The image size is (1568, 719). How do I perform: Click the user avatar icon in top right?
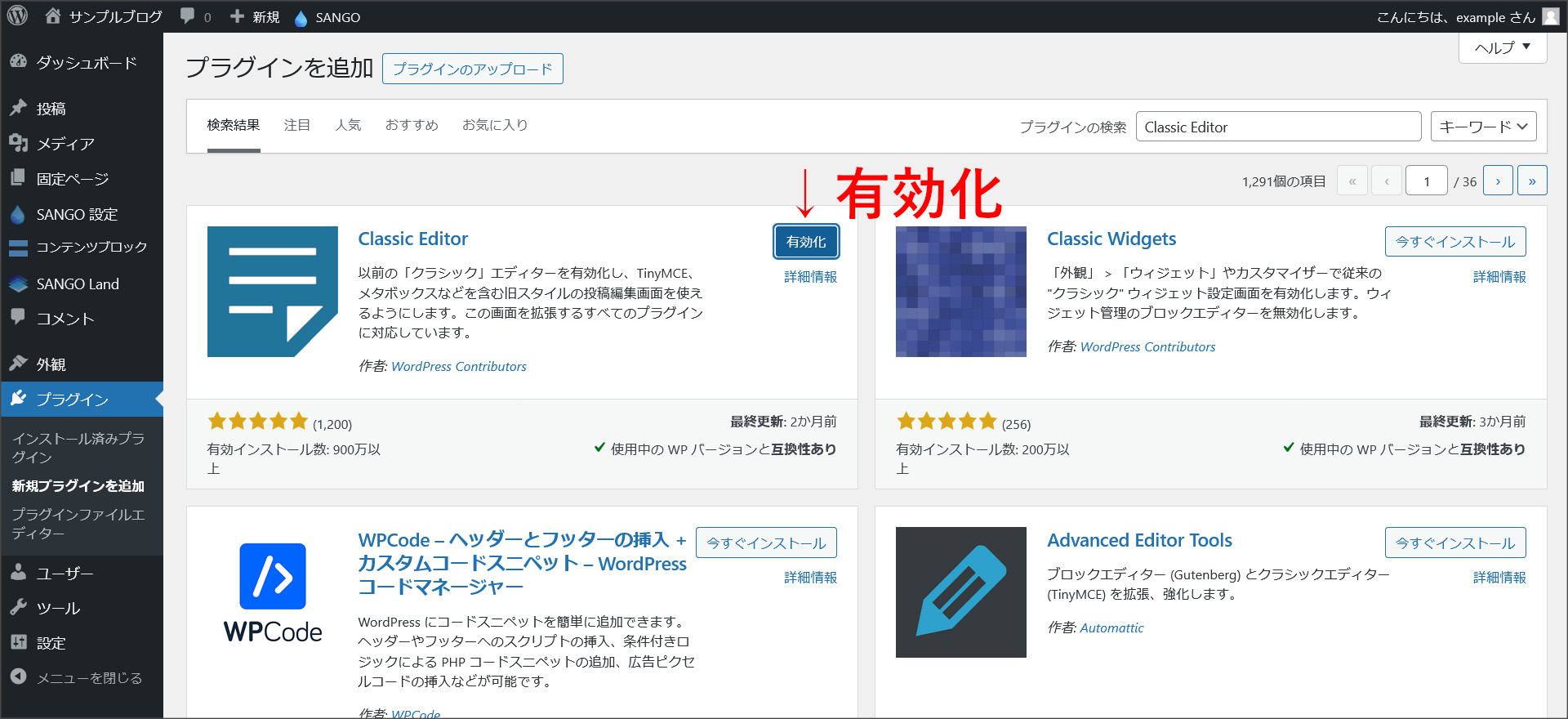(x=1550, y=16)
